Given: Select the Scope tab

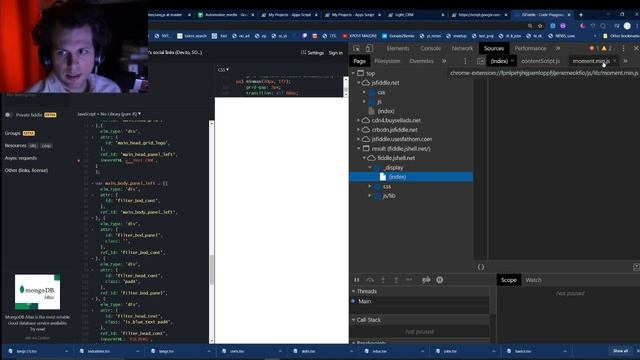Looking at the screenshot, I should (509, 280).
